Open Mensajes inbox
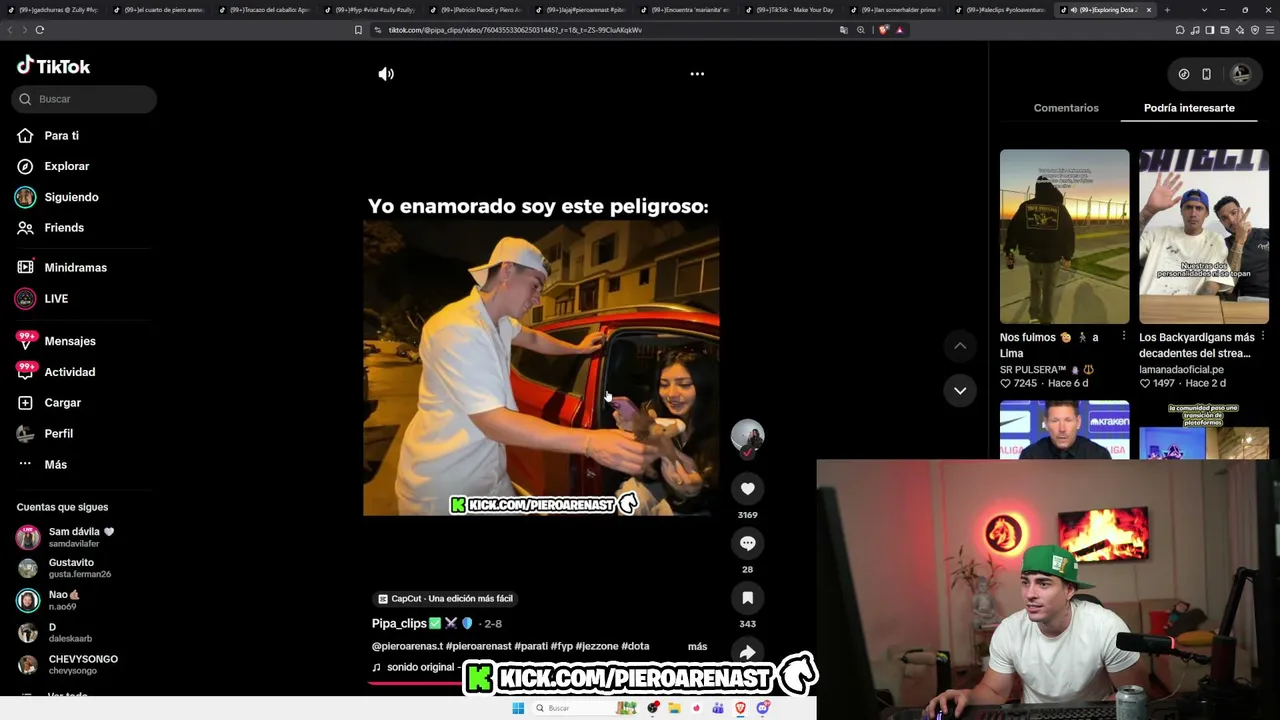This screenshot has width=1280, height=720. tap(70, 341)
